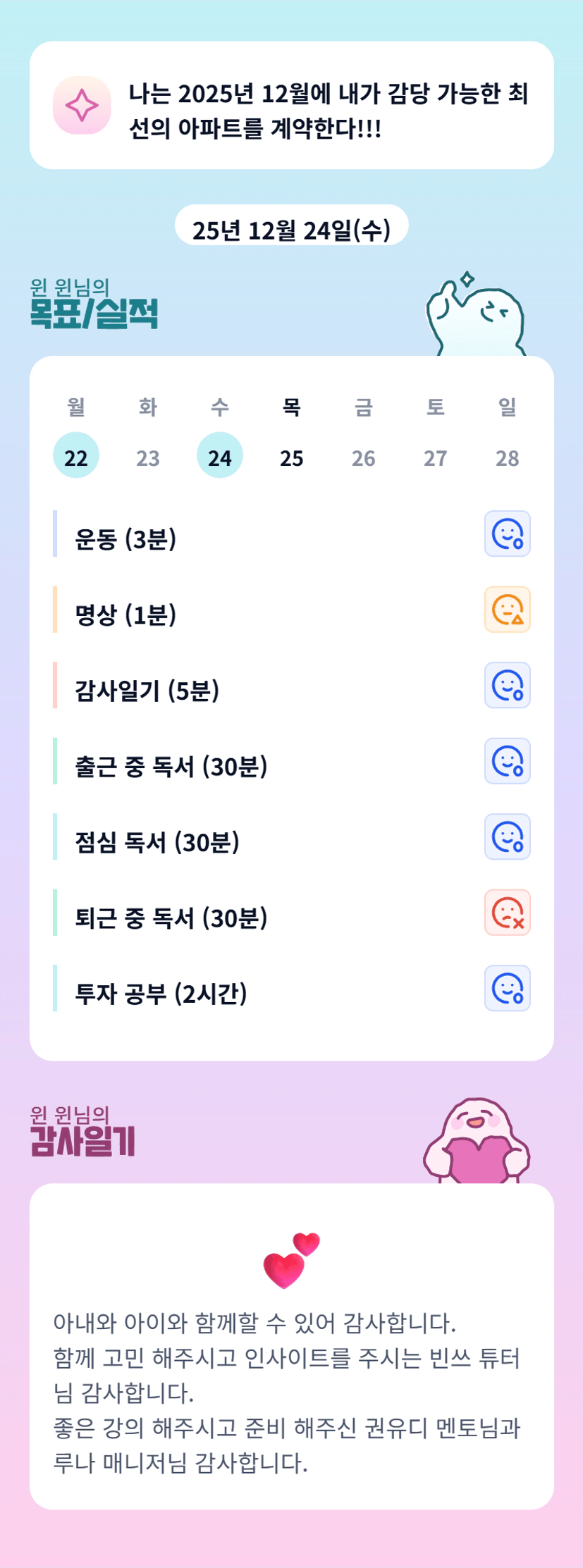
Task: Click the blue smiley status for 감사일기 (5분)
Action: (507, 685)
